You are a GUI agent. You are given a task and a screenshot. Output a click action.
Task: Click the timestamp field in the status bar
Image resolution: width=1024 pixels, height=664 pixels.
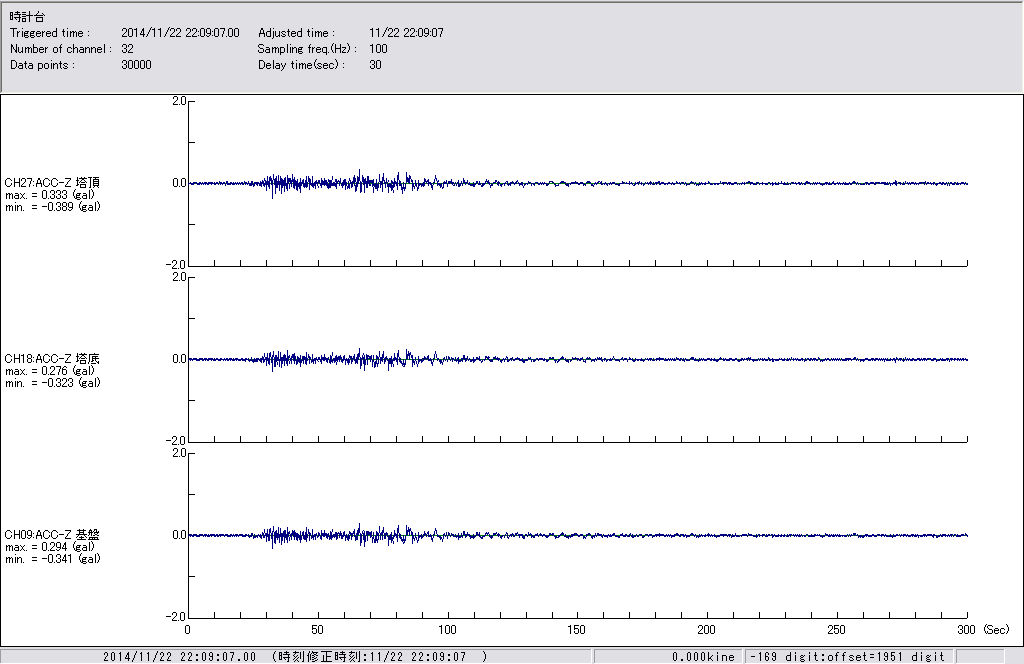(295, 657)
